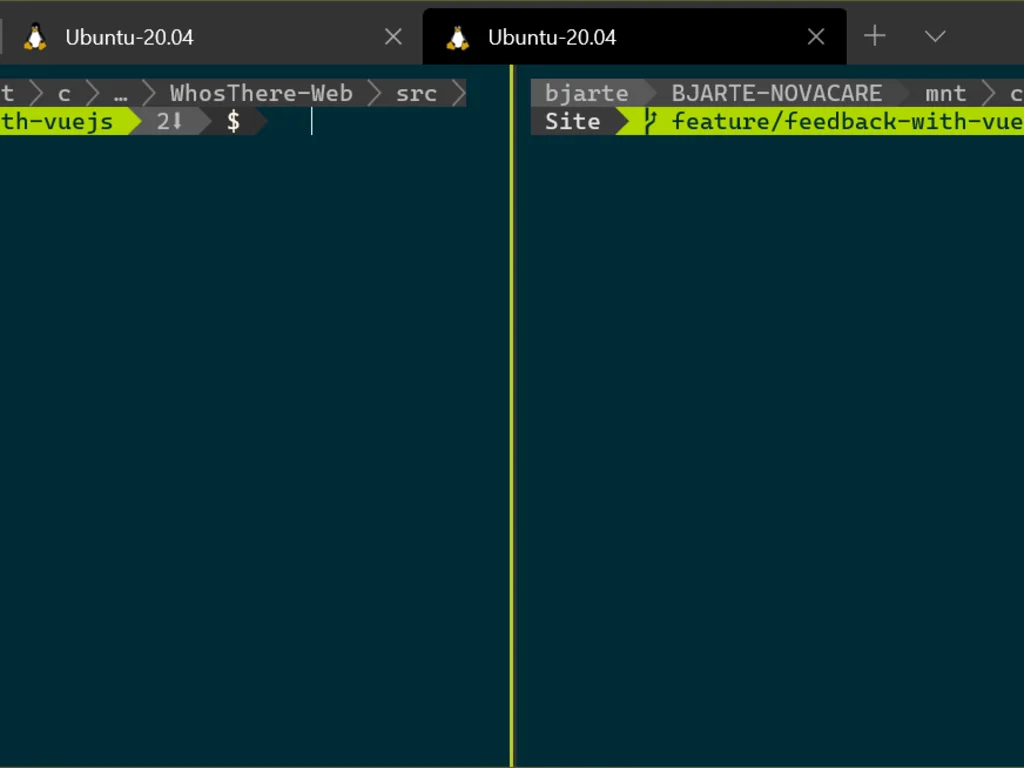Close the first Ubuntu-20.04 tab
The height and width of the screenshot is (768, 1024).
click(x=393, y=37)
